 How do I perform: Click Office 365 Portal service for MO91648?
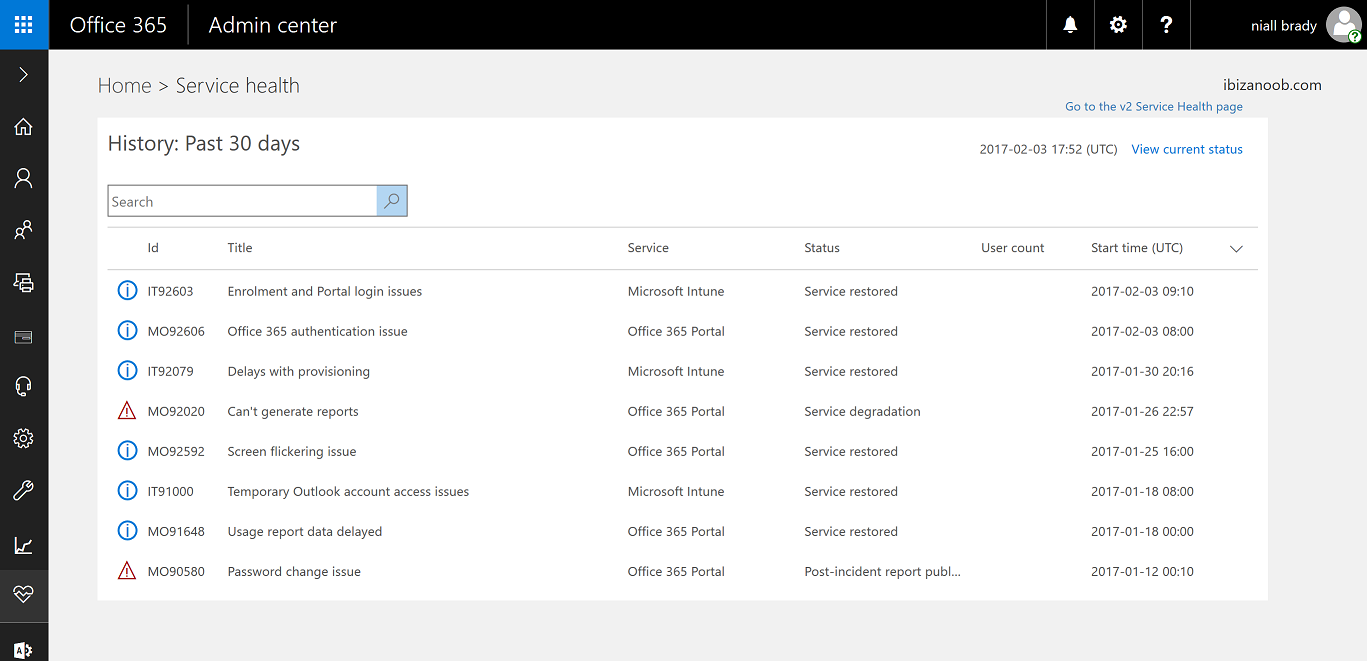pos(676,531)
